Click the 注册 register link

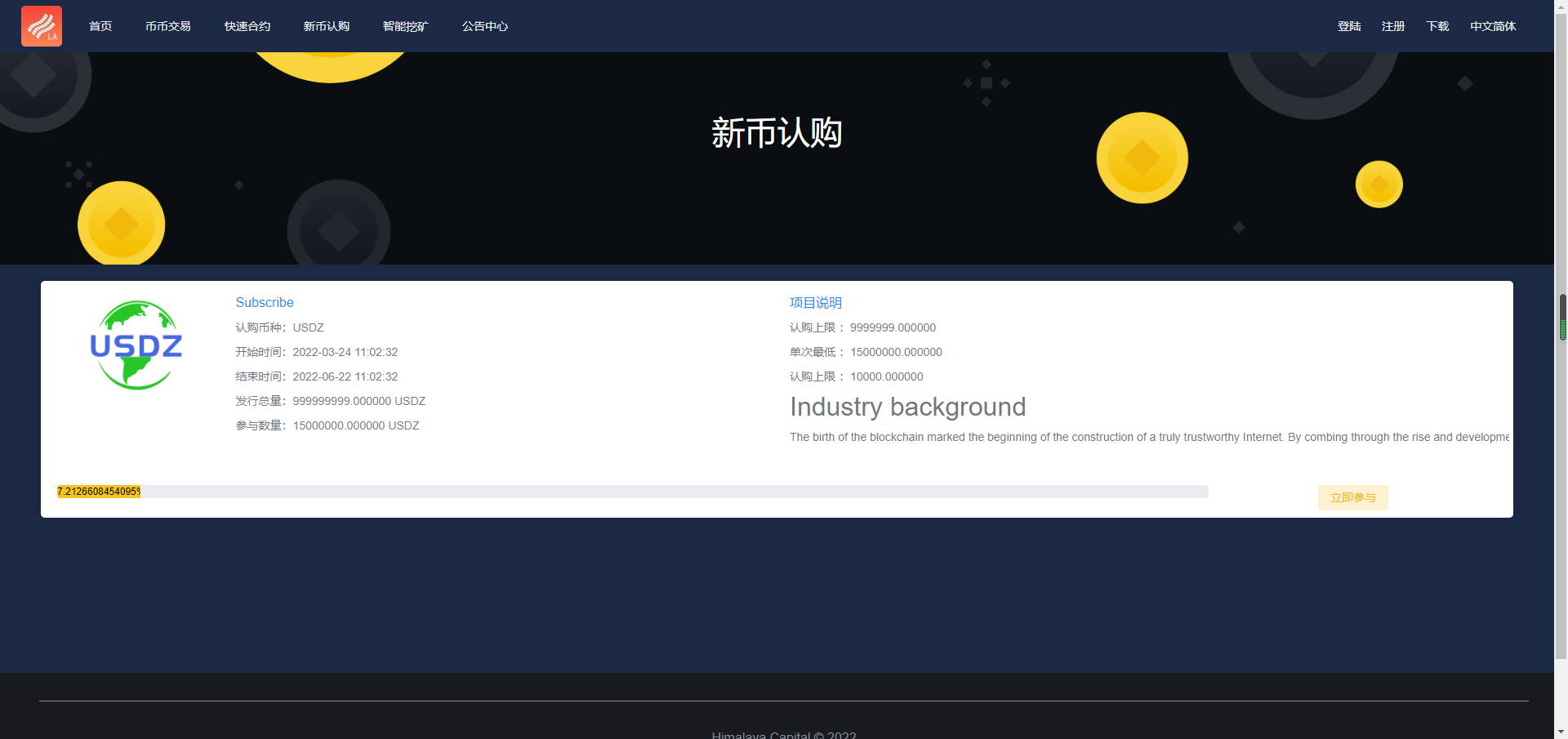1393,26
